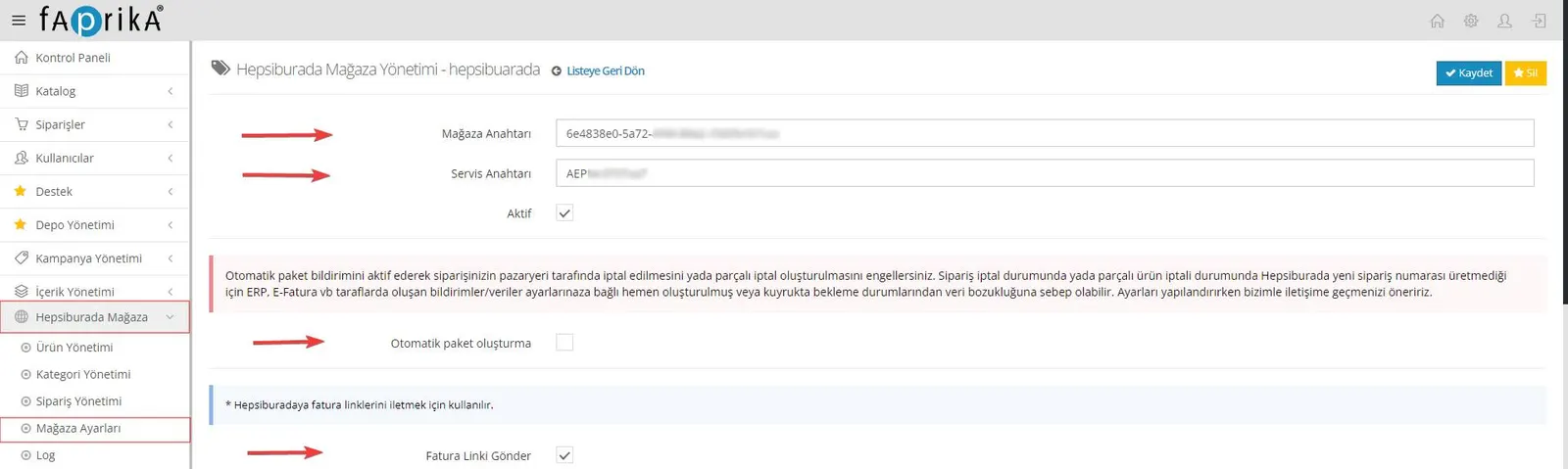Viewport: 1568px width, 469px height.
Task: Click the Kampanya Yönetimi tag icon
Action: [x=22, y=258]
